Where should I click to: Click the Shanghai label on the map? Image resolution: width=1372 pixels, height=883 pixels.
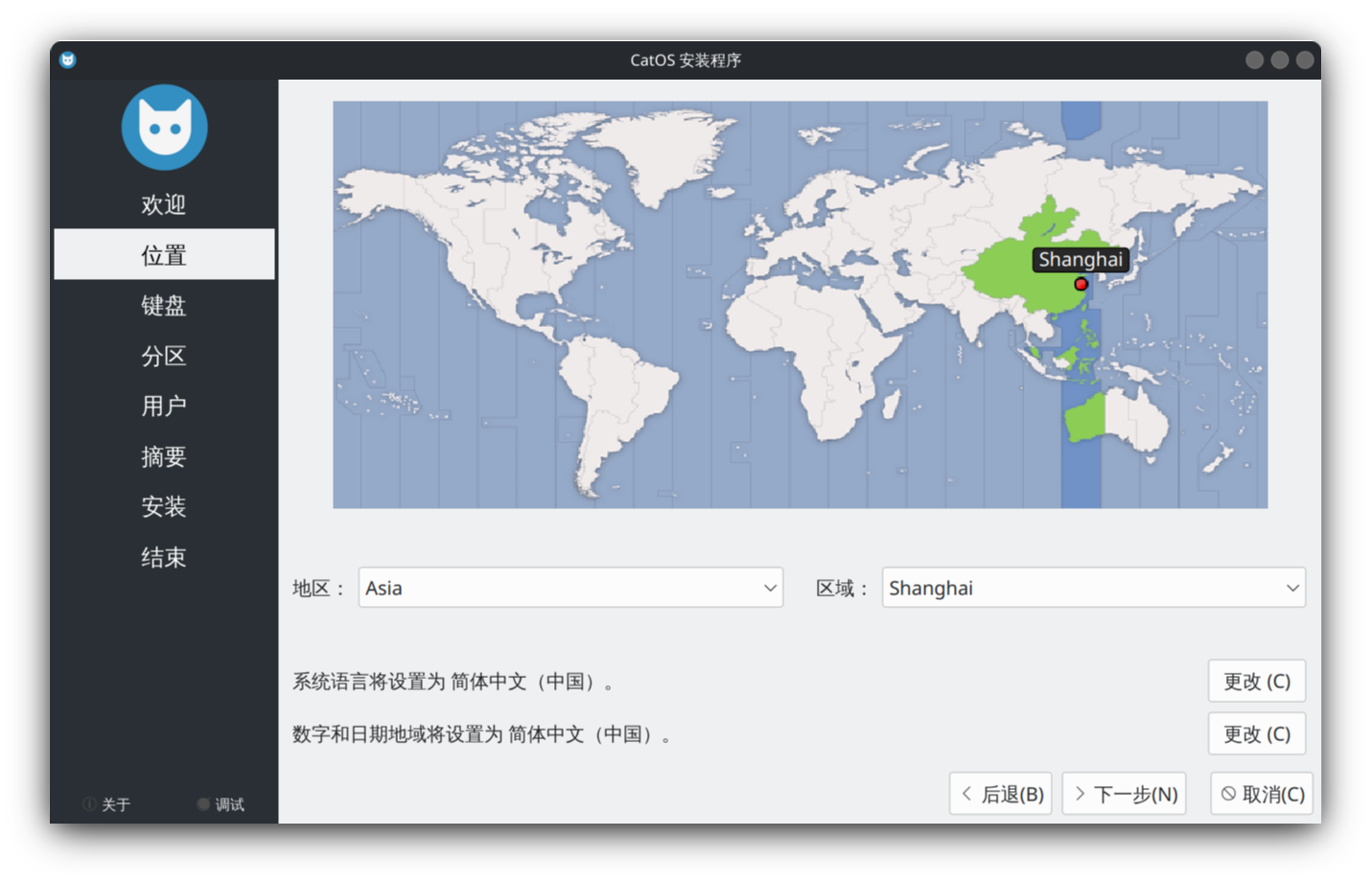[x=1081, y=260]
